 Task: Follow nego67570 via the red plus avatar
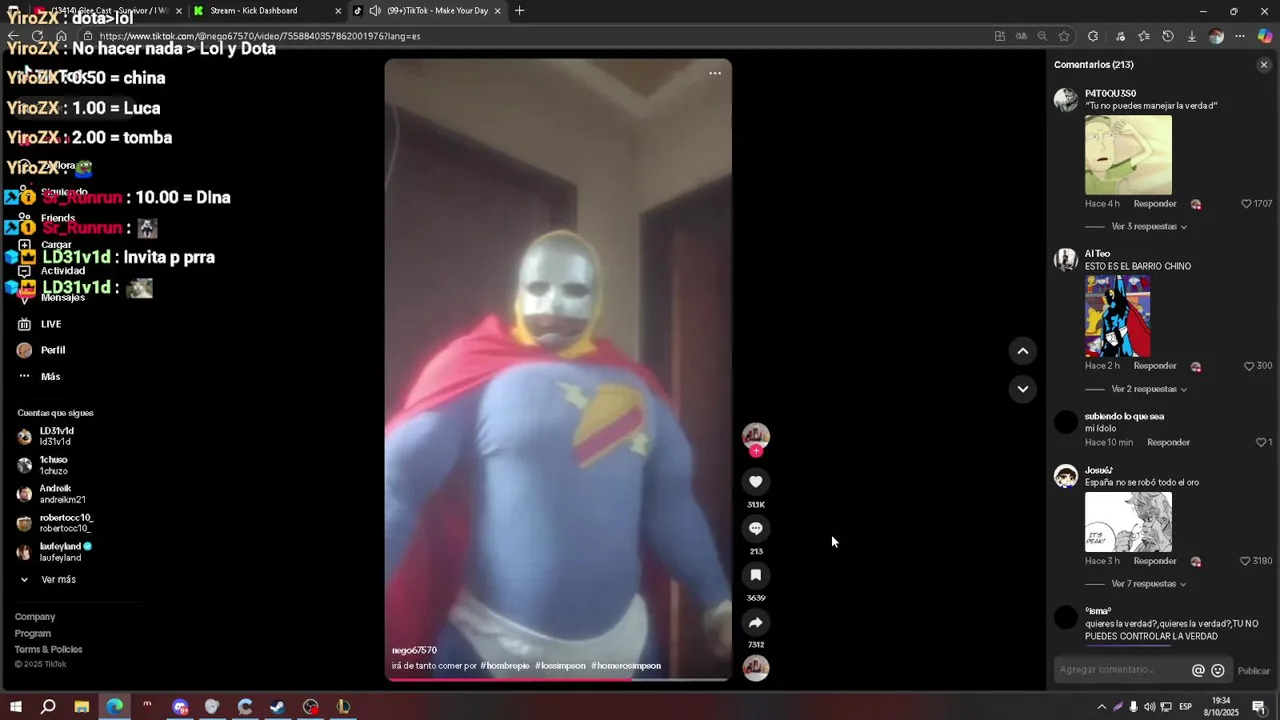tap(756, 451)
